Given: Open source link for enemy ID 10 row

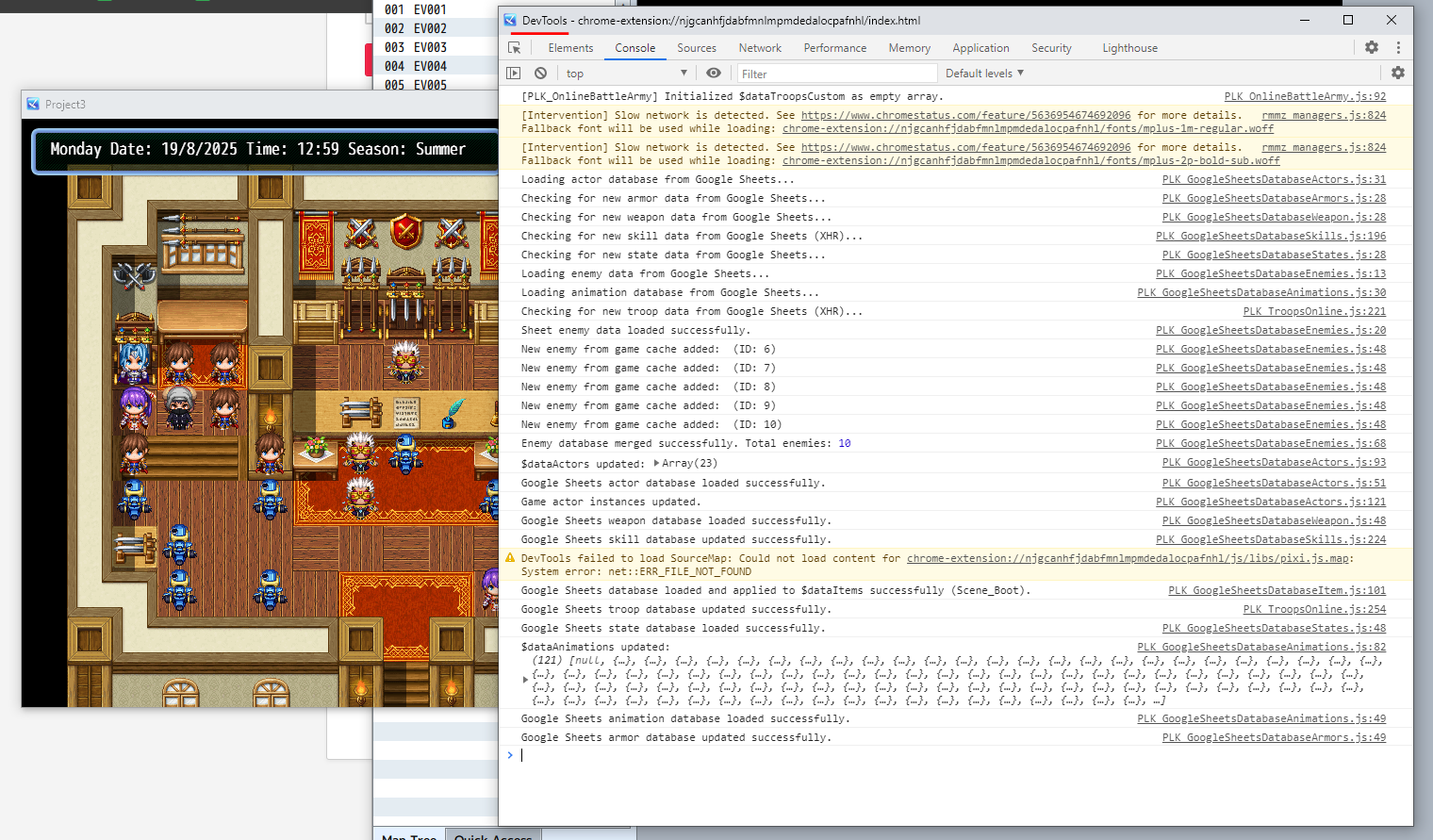Looking at the screenshot, I should (x=1271, y=424).
